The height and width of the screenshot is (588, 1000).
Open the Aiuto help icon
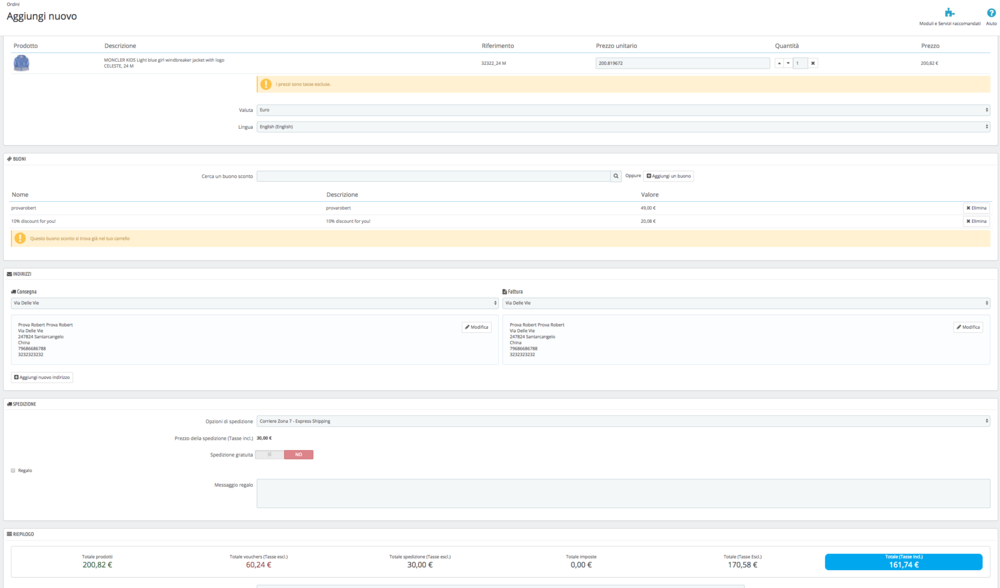(991, 13)
